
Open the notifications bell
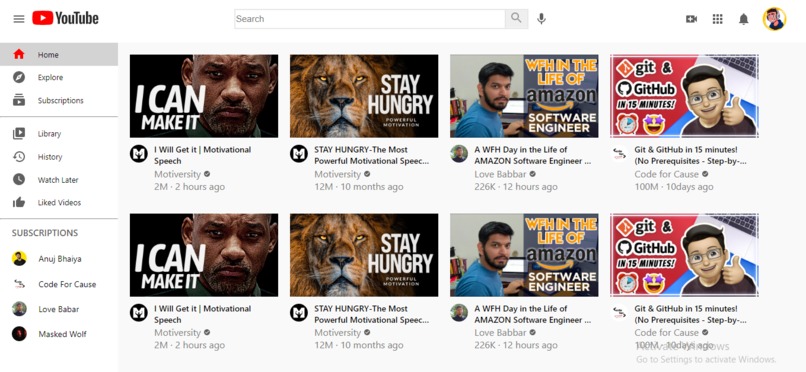[743, 19]
